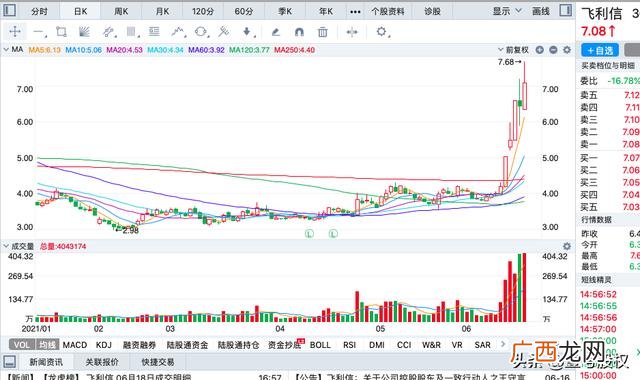Click the second green L marker on chart

(x=333, y=233)
